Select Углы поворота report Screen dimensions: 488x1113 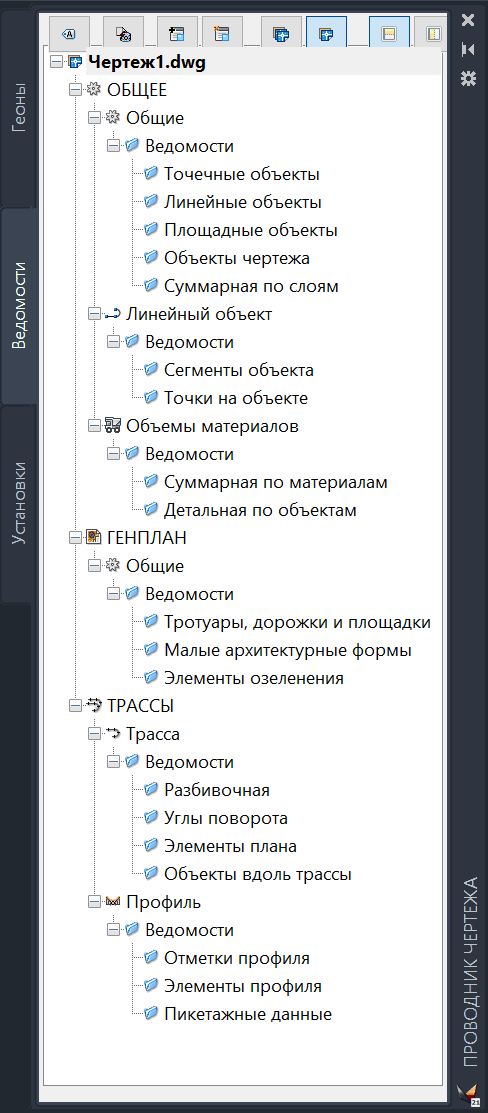226,818
